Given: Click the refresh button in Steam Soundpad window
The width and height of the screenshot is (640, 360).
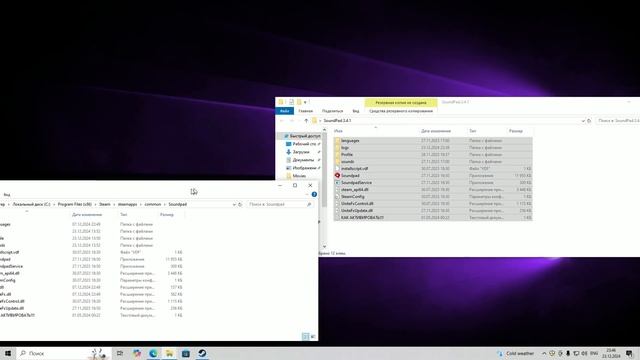Looking at the screenshot, I should click(x=240, y=204).
